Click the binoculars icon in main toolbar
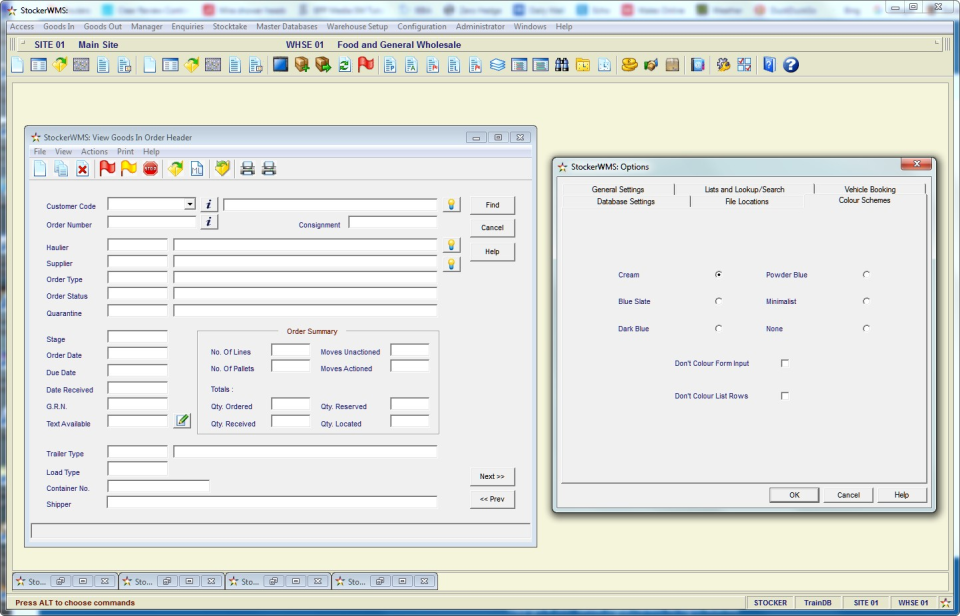Viewport: 960px width, 616px height. pos(562,65)
